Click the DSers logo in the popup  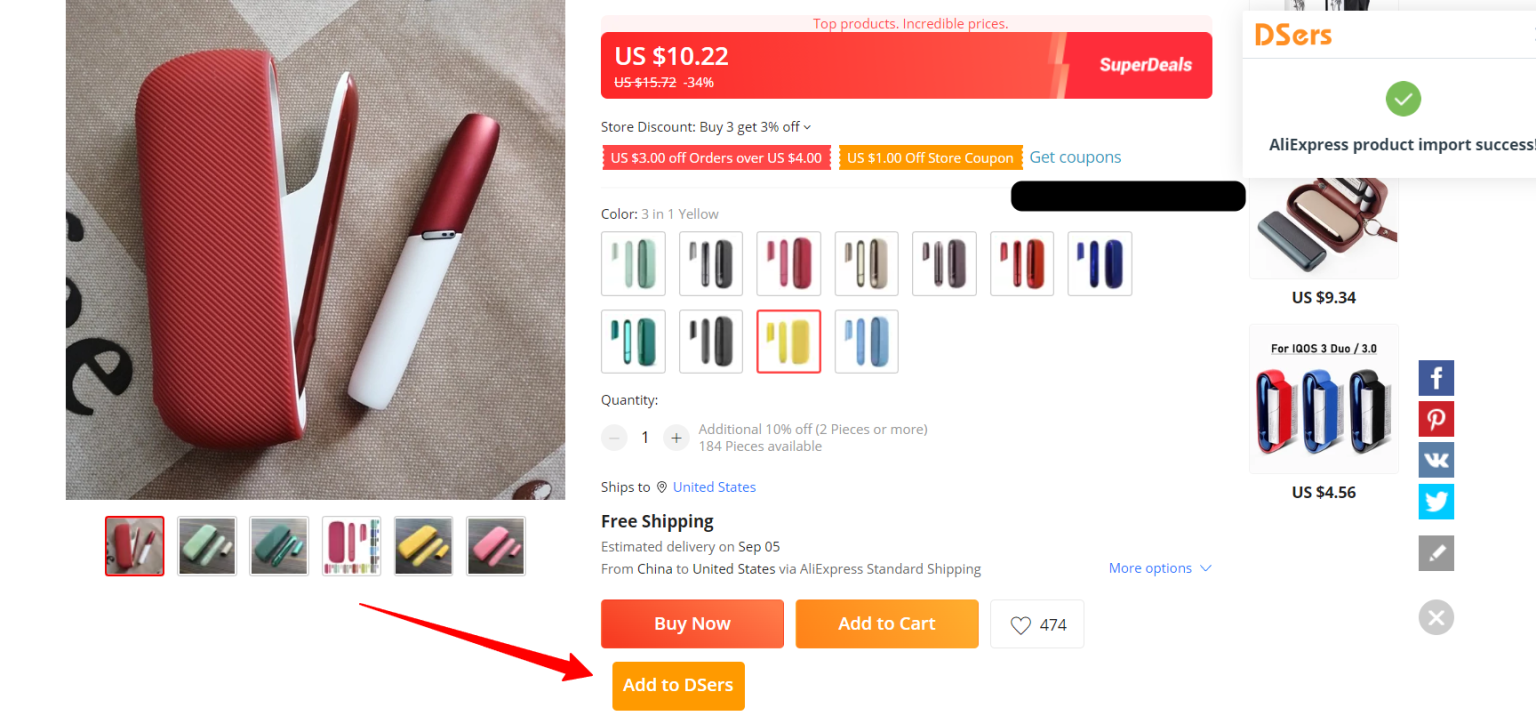tap(1292, 34)
